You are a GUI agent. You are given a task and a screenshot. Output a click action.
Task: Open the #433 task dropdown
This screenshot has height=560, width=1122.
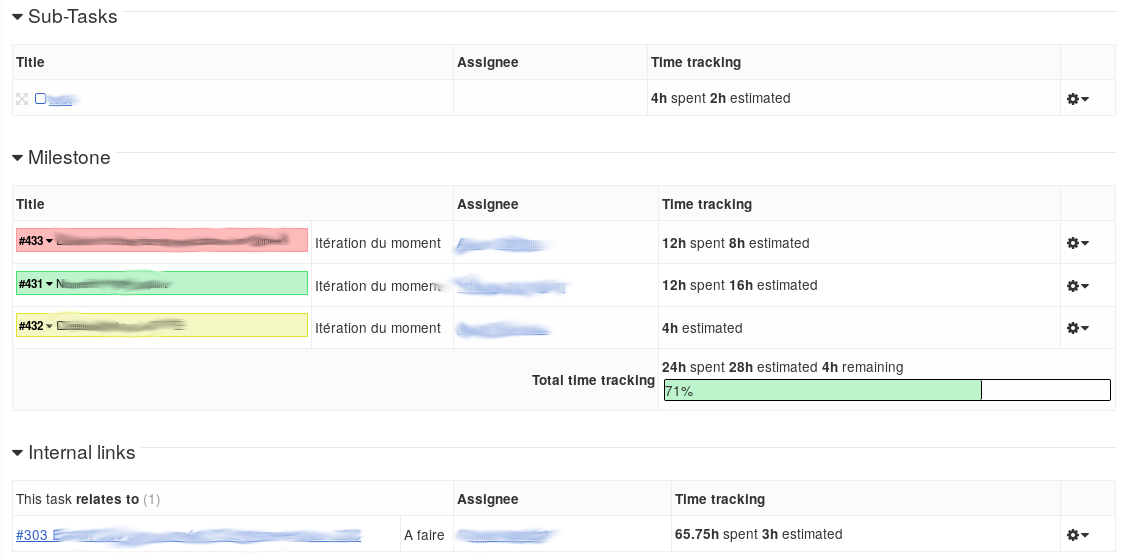(x=36, y=241)
